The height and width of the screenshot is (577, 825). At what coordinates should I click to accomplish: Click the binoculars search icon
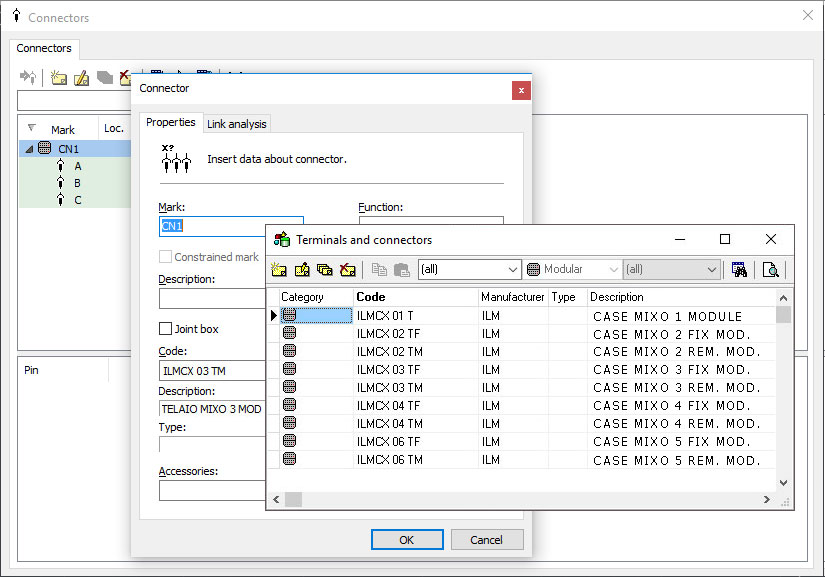739,270
